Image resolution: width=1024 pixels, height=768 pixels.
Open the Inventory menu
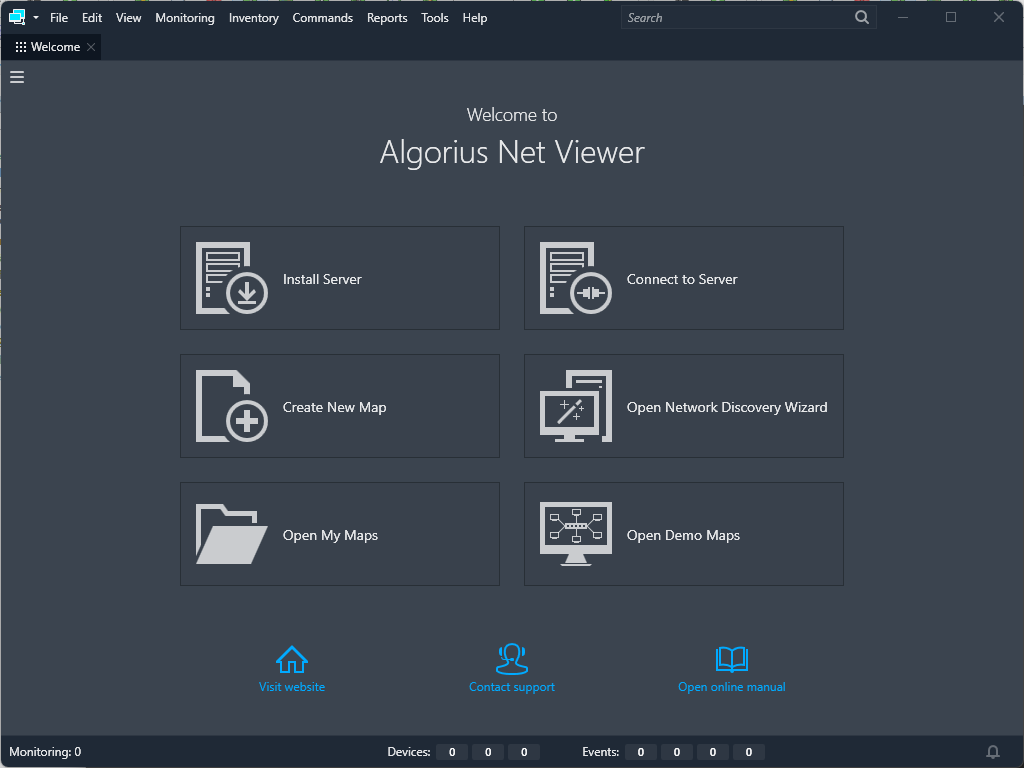(253, 18)
